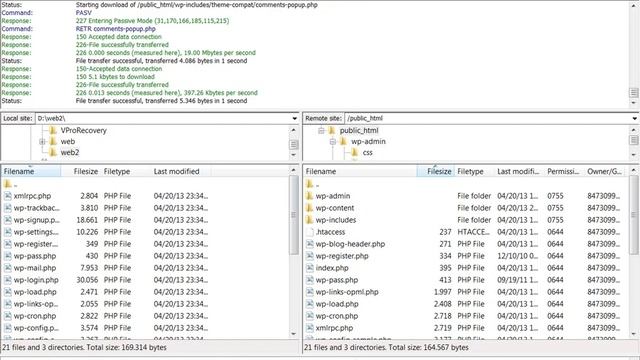The image size is (640, 360).
Task: Click the wp-blog-header.php file icon
Action: [309, 244]
